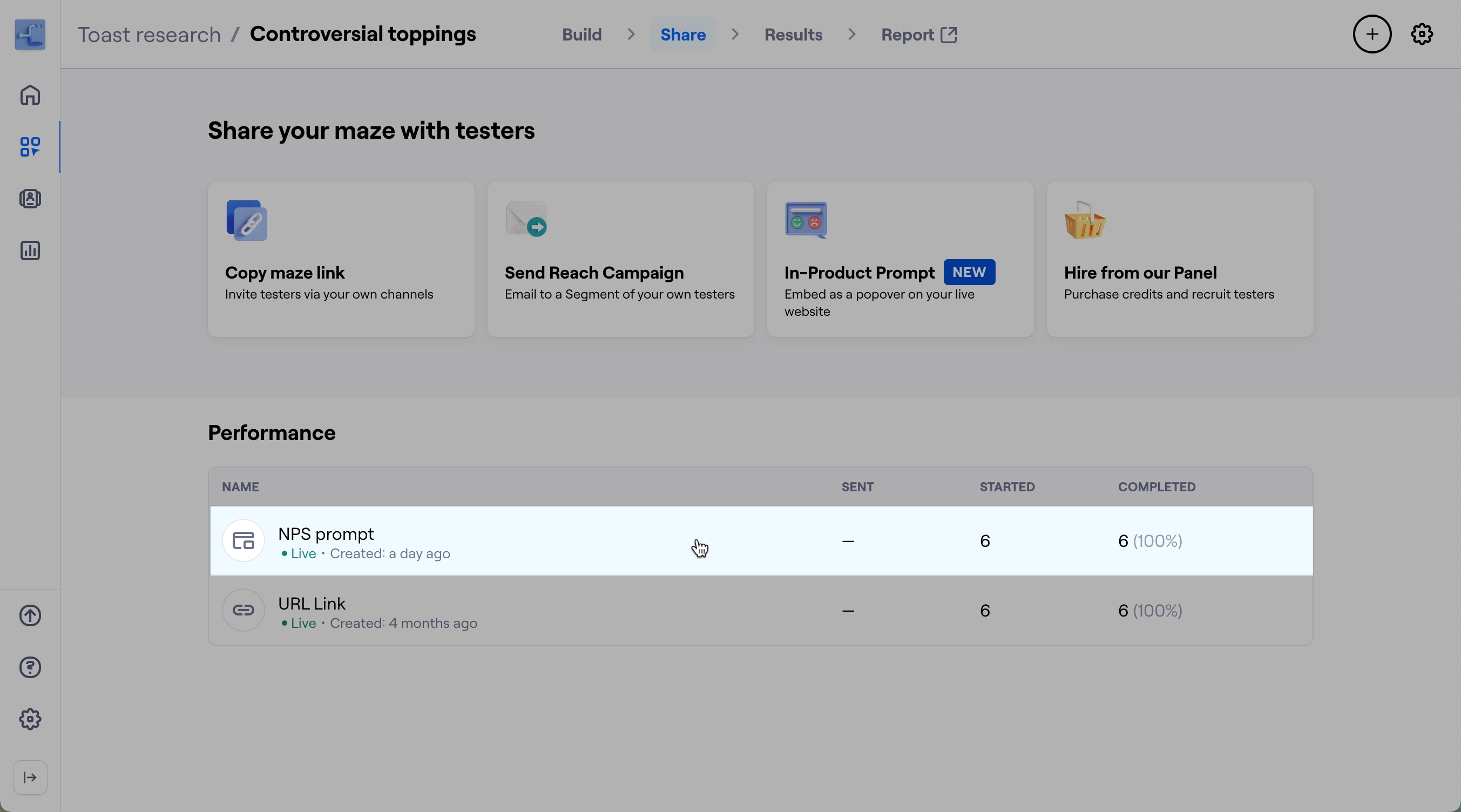Go to Toast research breadcrumb

[149, 35]
